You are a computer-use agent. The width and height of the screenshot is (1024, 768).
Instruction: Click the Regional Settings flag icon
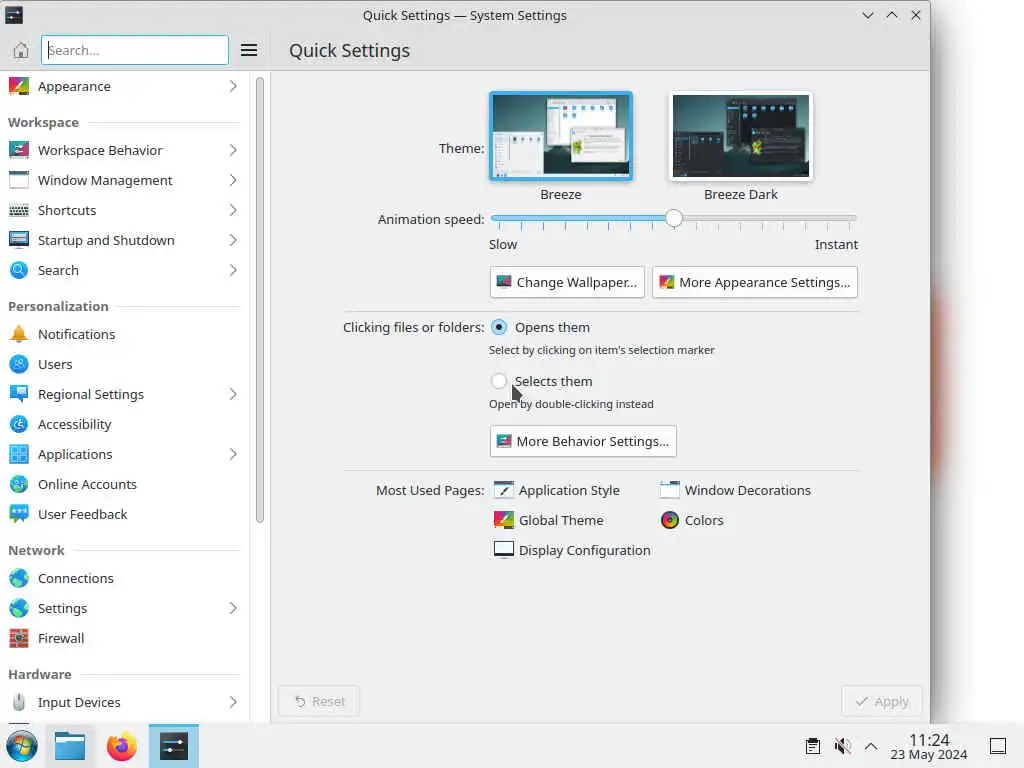tap(19, 394)
